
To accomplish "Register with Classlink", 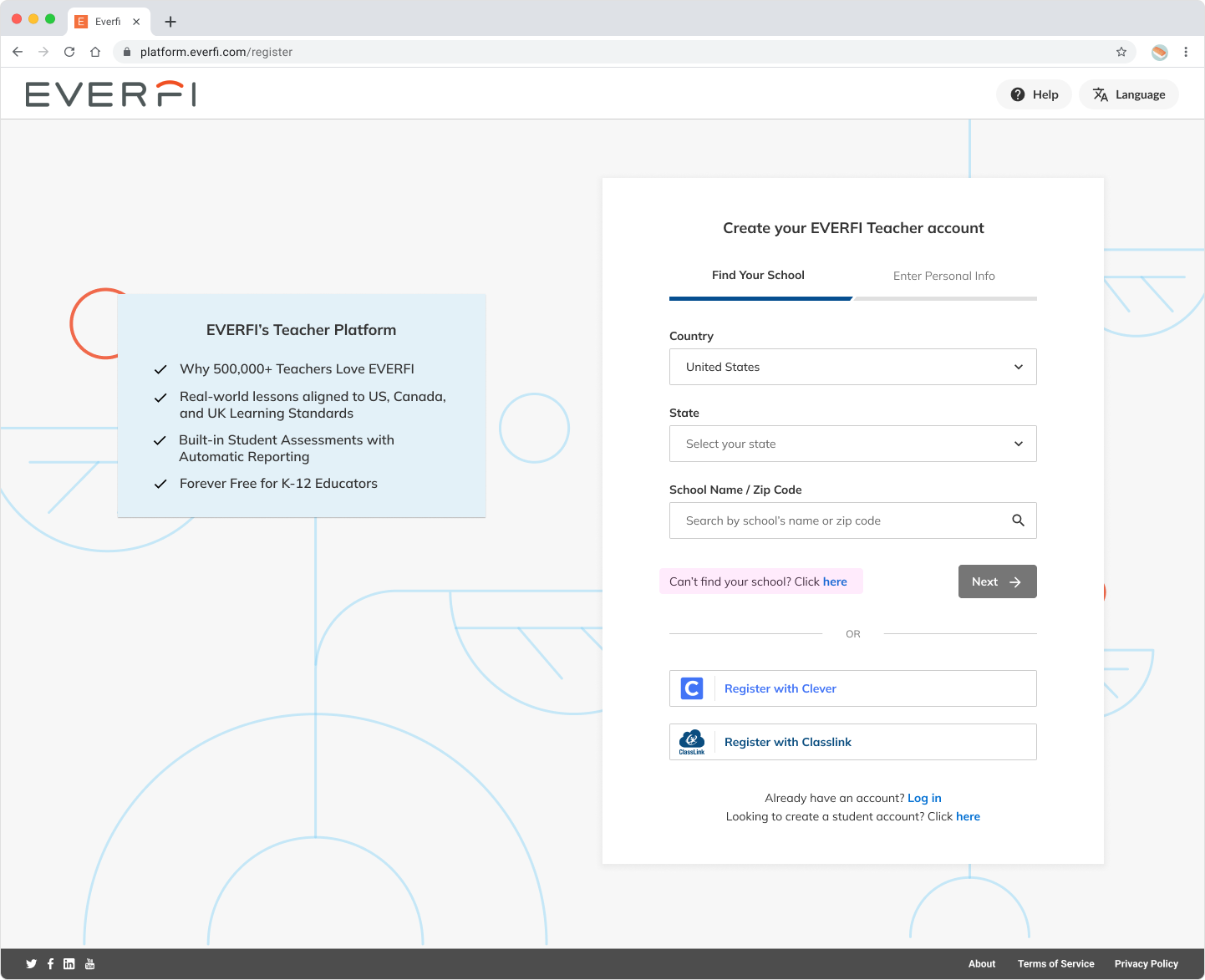I will tap(853, 742).
